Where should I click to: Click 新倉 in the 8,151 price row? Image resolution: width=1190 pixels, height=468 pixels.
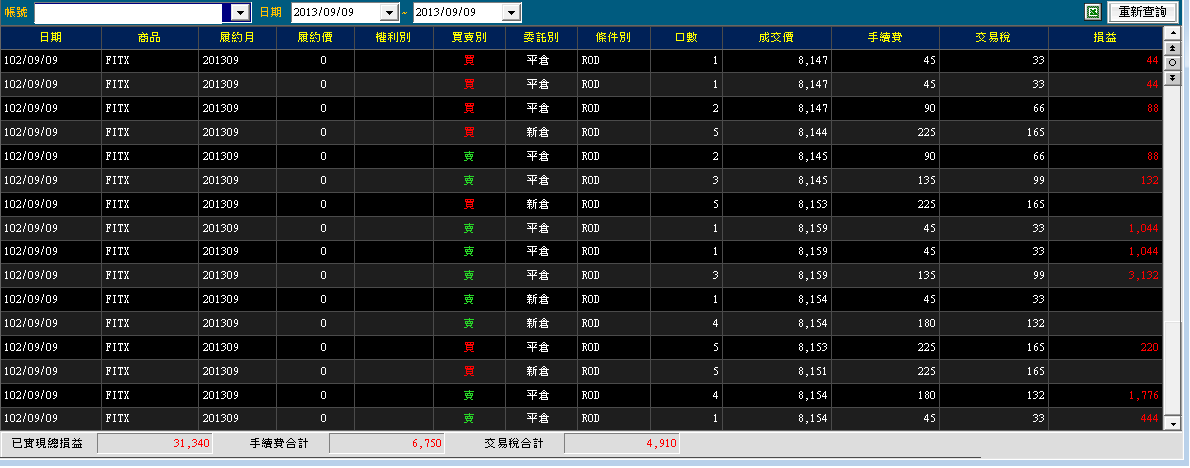coord(541,371)
